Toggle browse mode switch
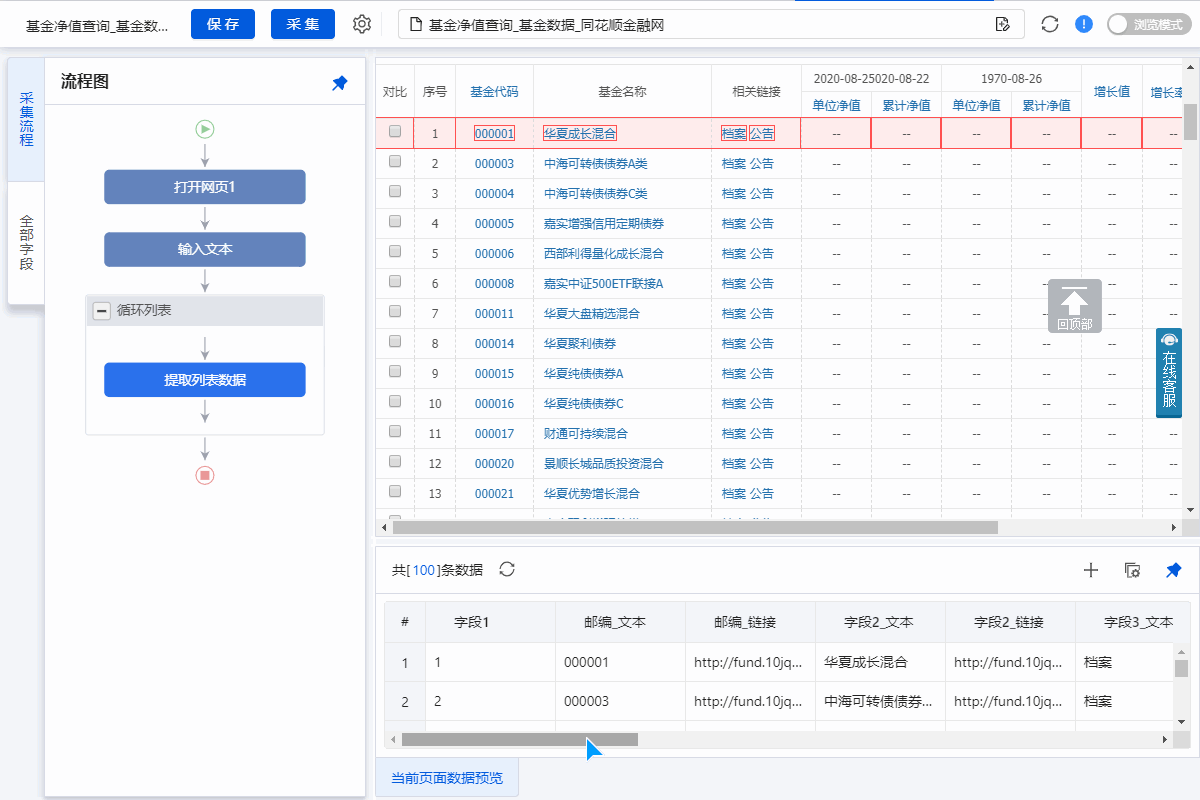 click(1146, 25)
